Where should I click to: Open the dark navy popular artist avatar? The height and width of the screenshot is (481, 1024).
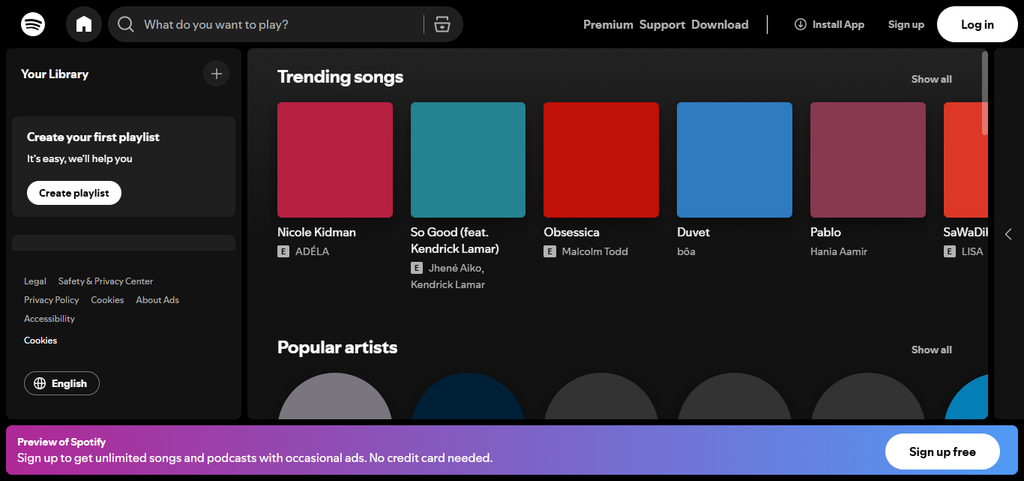click(x=468, y=396)
